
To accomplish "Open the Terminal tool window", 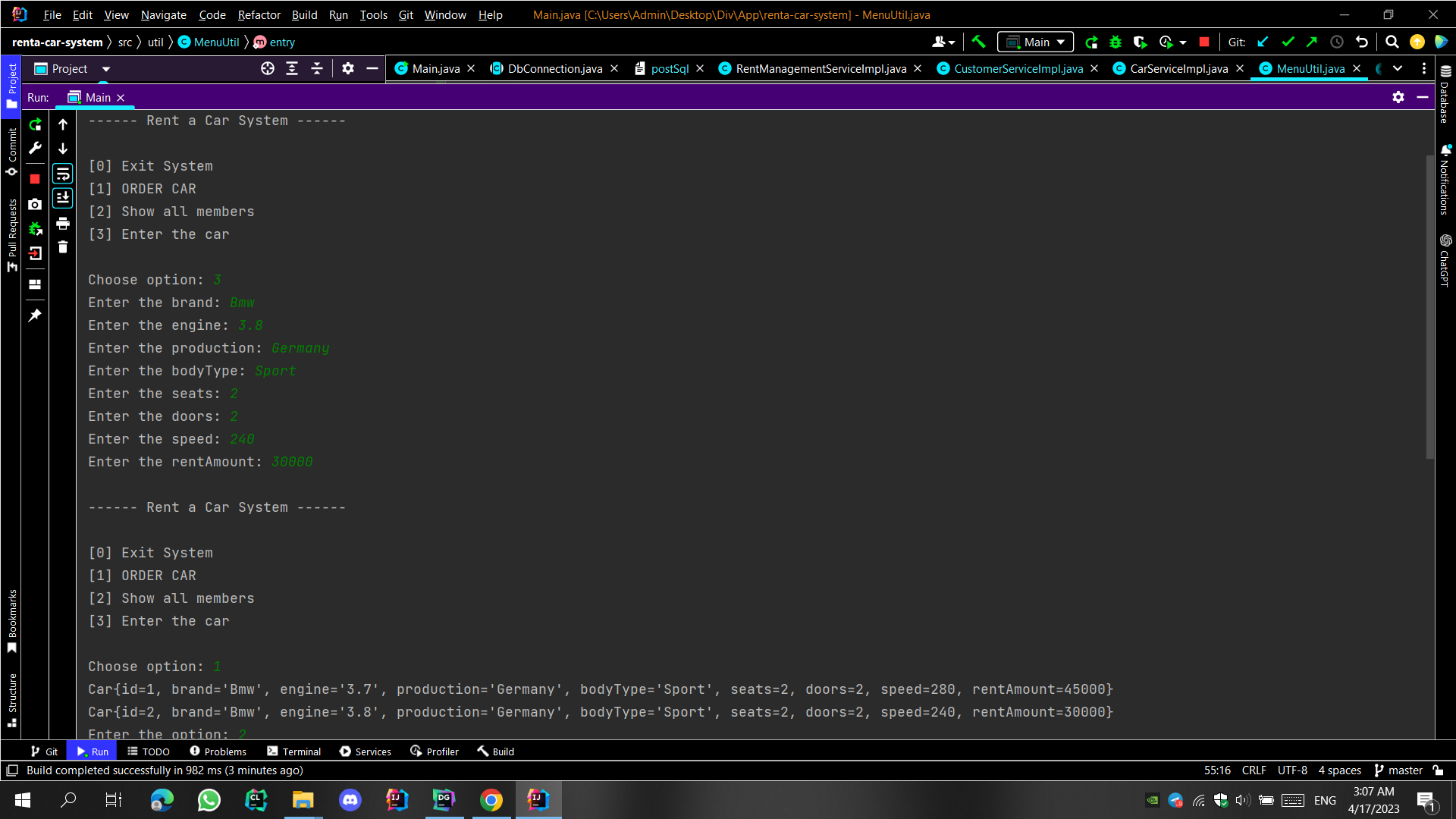I will tap(294, 752).
